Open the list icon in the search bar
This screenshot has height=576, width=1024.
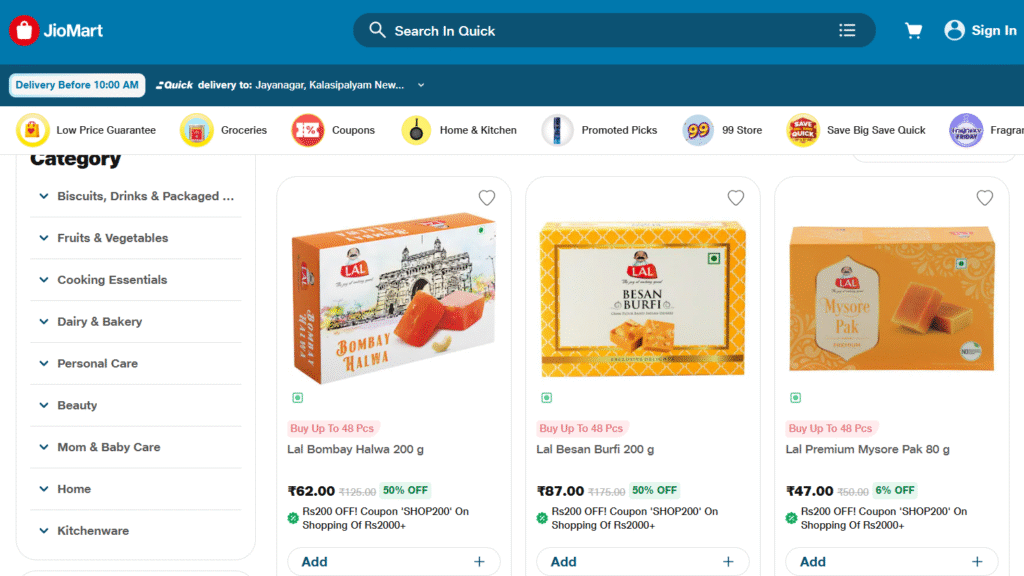(847, 31)
